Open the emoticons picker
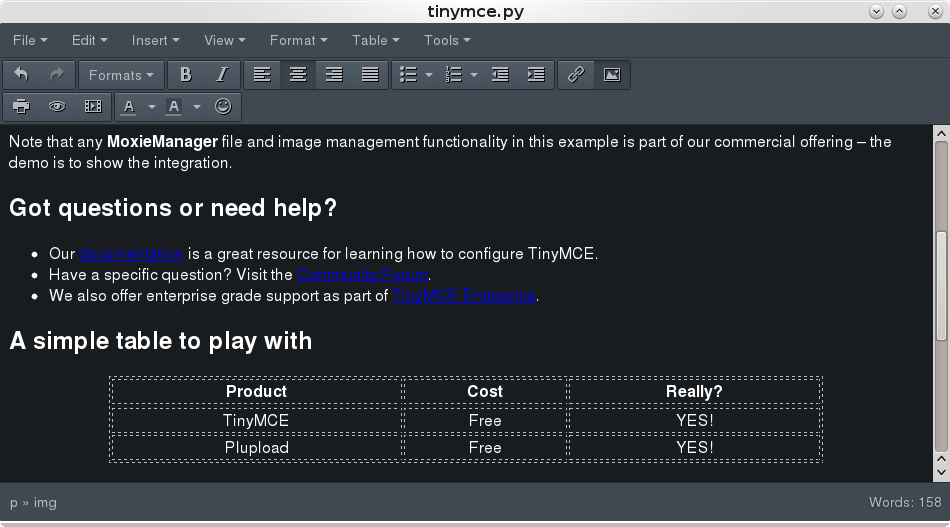Image resolution: width=950 pixels, height=527 pixels. [x=223, y=107]
